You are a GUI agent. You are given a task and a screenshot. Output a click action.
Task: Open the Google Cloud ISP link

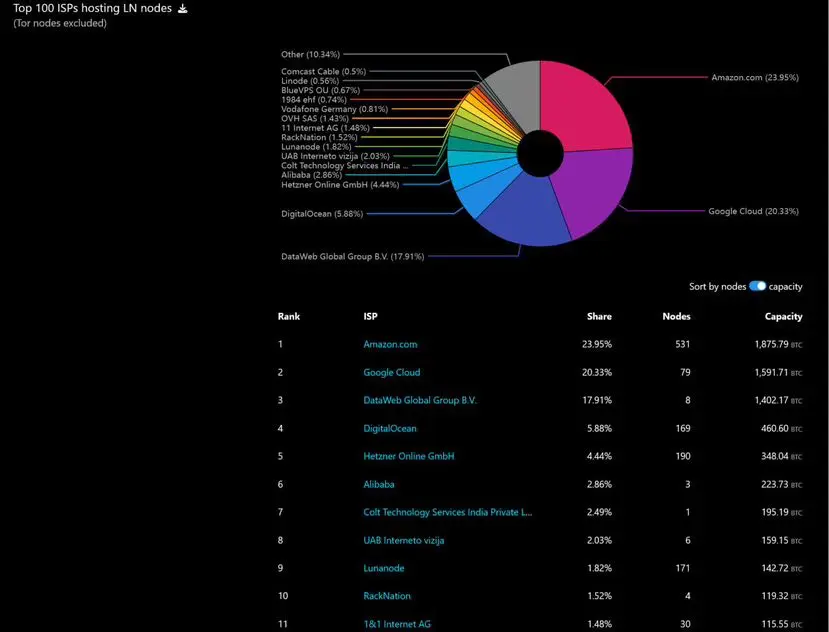tap(392, 372)
